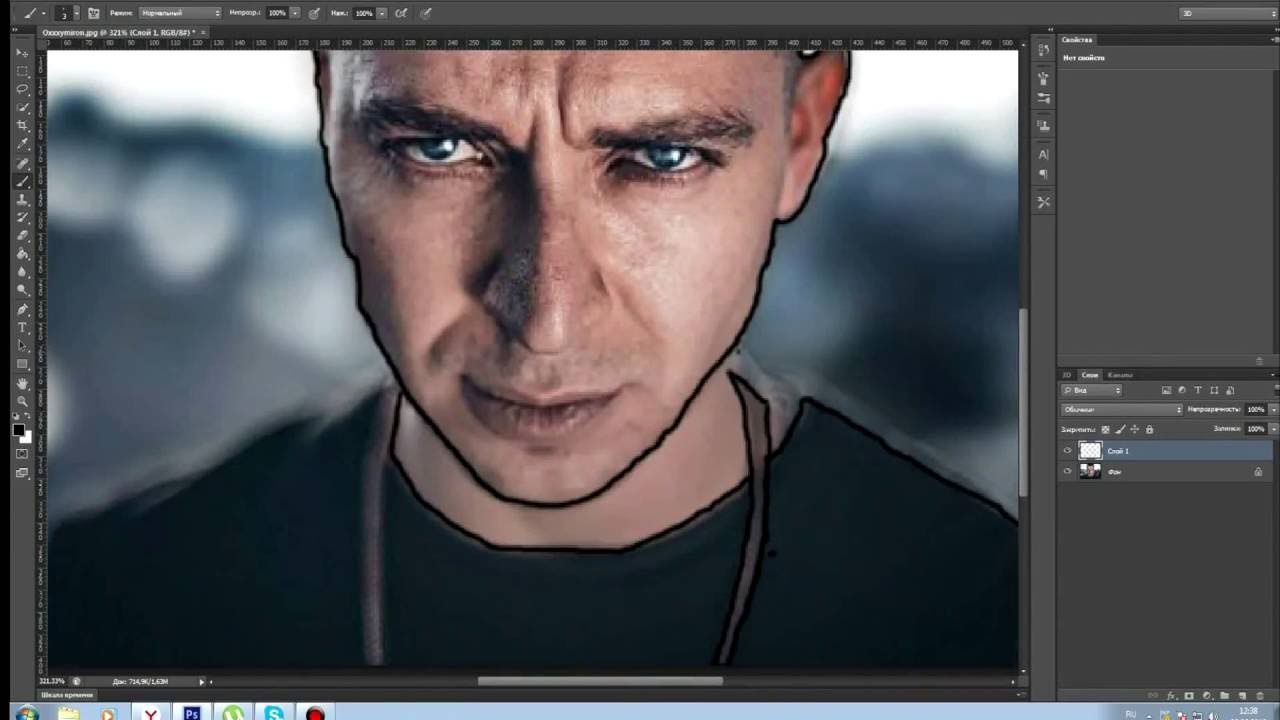The height and width of the screenshot is (720, 1280).
Task: Switch to the 3D panel tab
Action: (1067, 375)
